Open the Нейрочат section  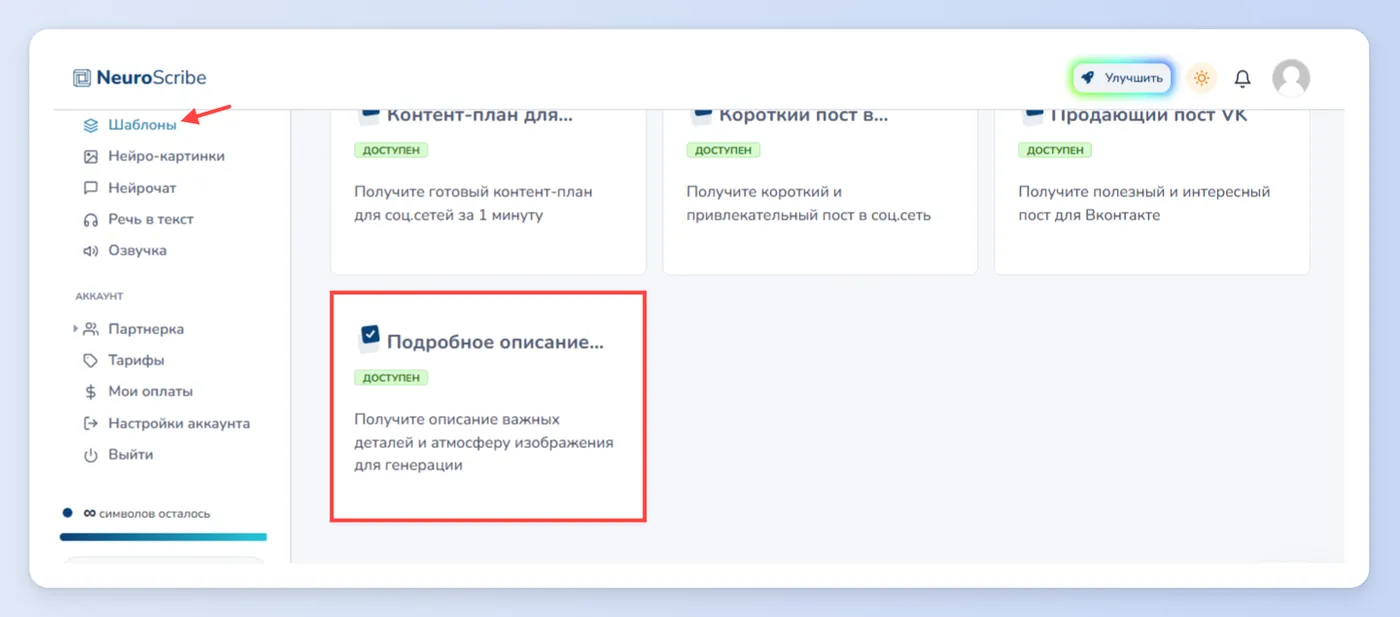point(142,188)
